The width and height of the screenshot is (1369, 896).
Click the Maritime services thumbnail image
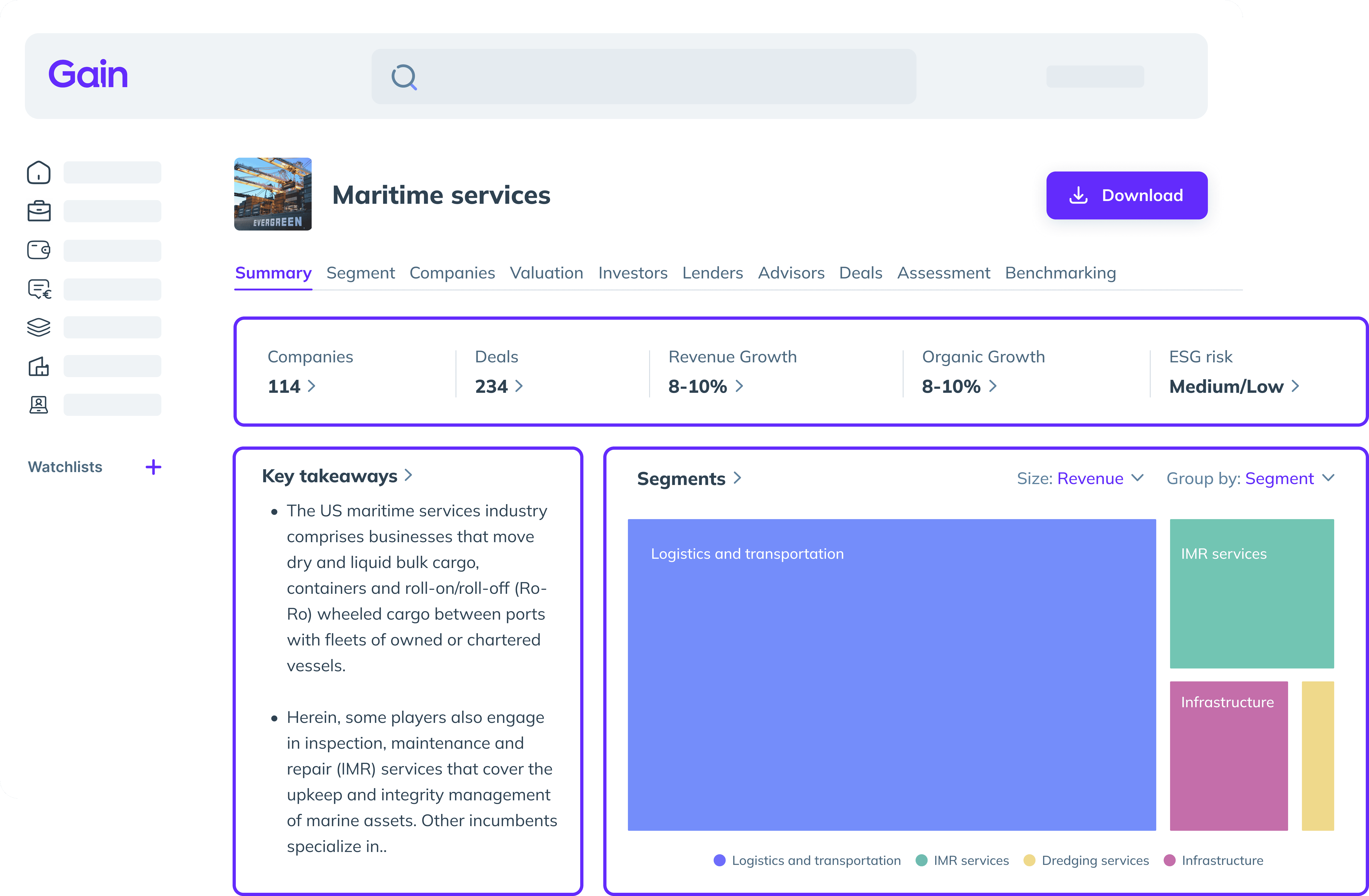[273, 194]
